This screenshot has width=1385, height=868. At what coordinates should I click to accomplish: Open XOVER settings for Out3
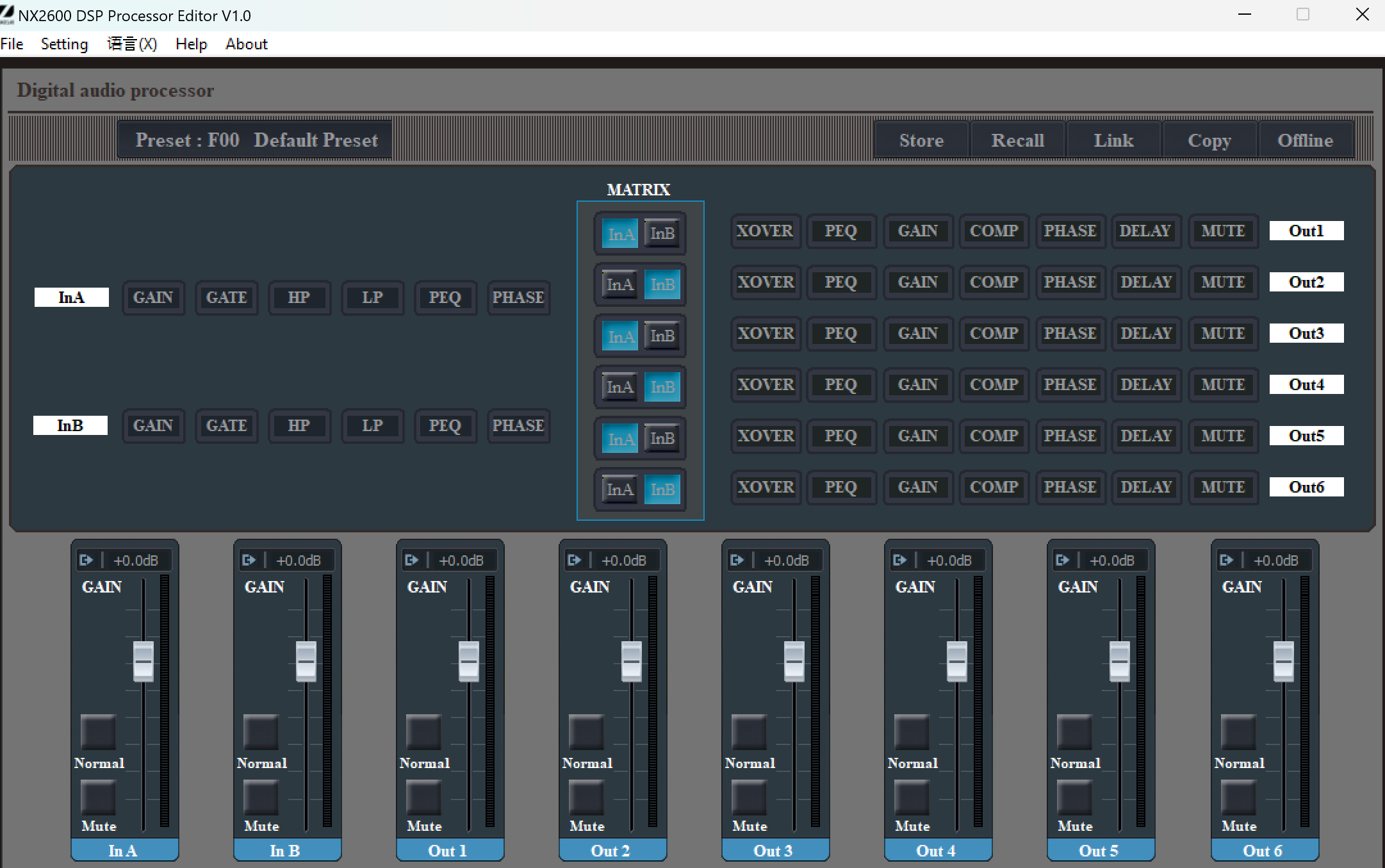click(766, 334)
